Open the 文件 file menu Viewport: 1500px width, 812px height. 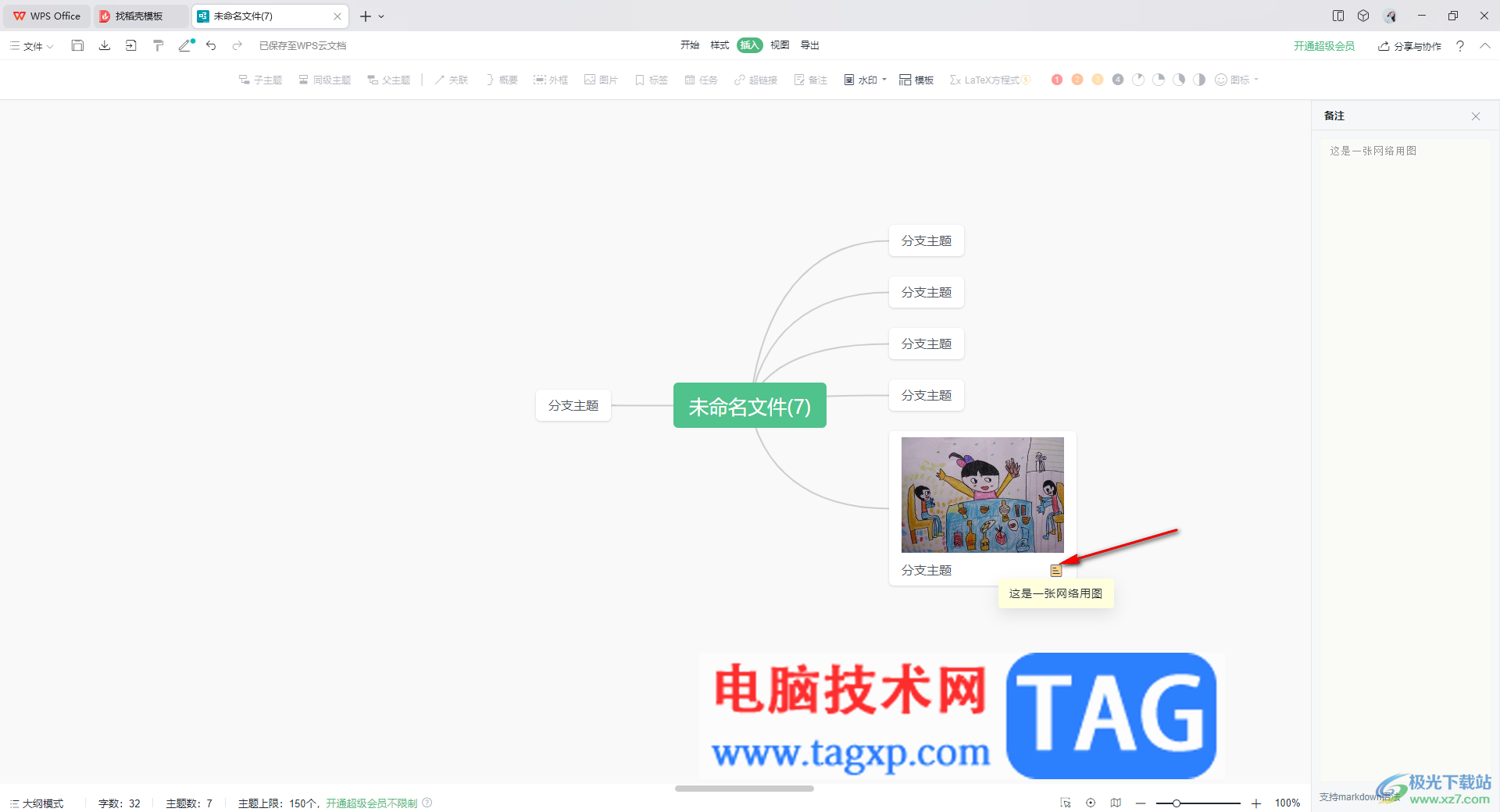coord(32,46)
